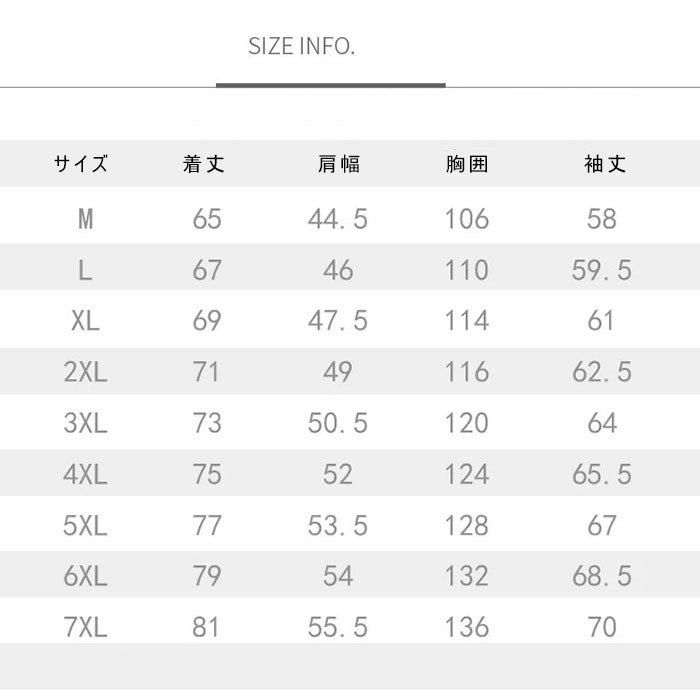Select the M size row label
Viewport: 700px width, 700px height.
85,219
